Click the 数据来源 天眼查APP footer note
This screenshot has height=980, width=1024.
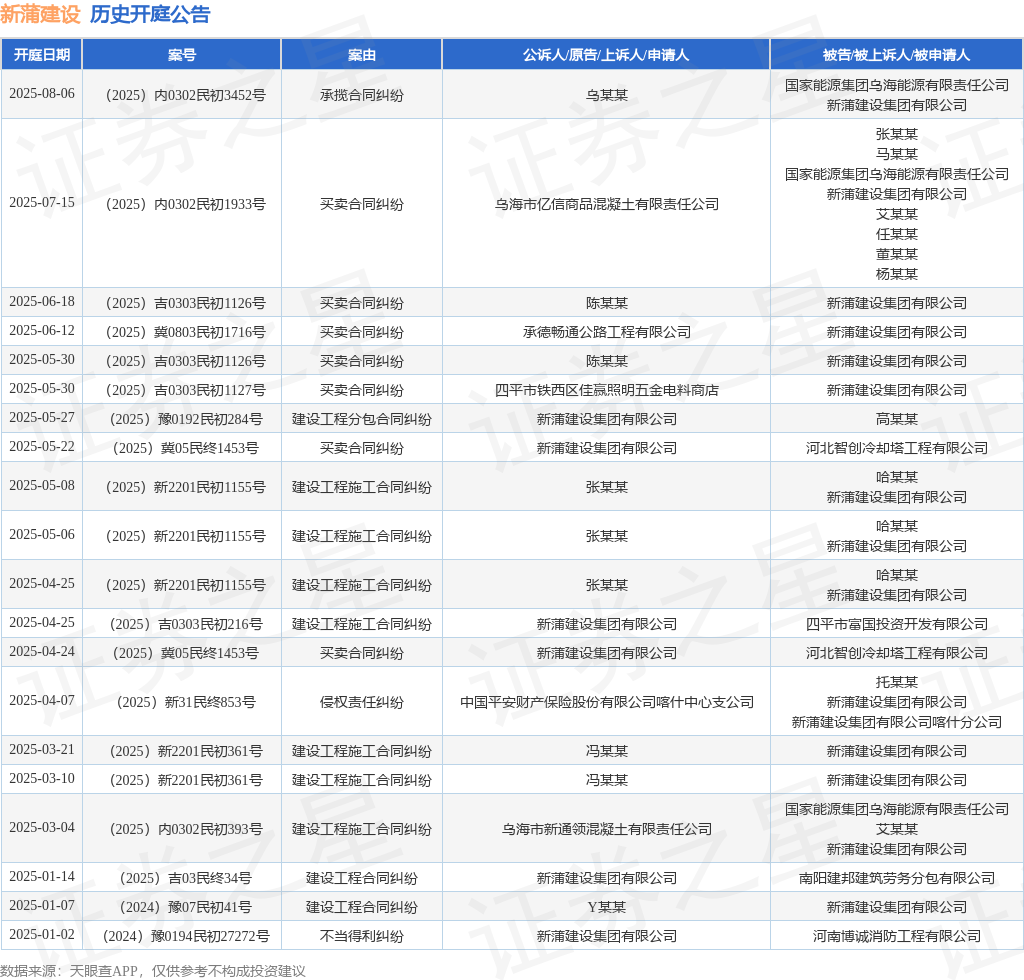pos(153,971)
